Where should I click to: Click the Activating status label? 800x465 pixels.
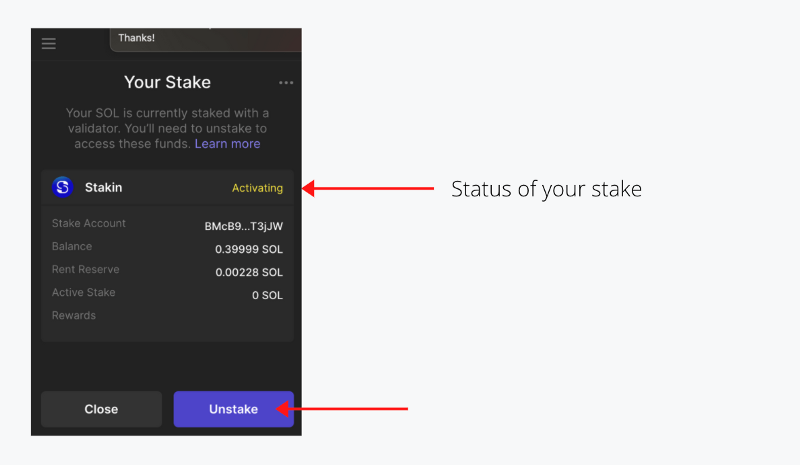pos(257,188)
